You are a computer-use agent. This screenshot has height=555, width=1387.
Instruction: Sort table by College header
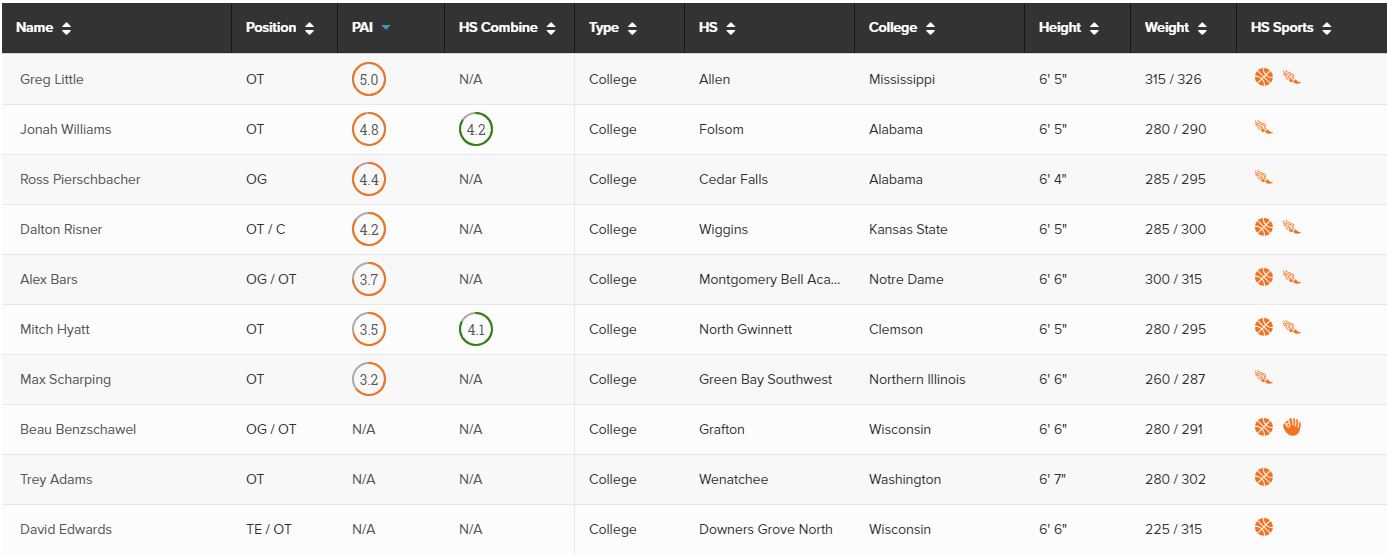(x=902, y=28)
